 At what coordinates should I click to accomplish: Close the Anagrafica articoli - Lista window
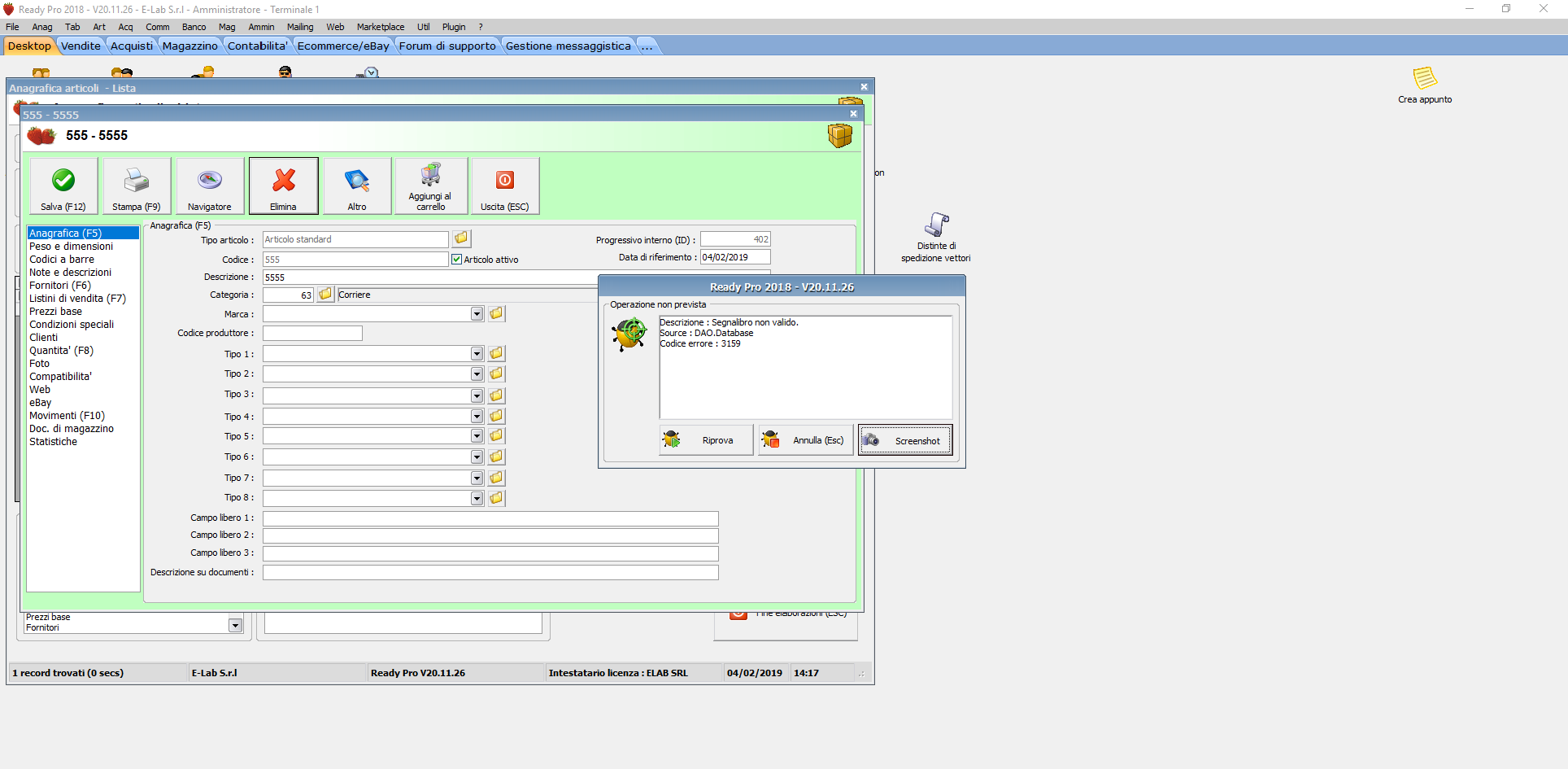(864, 87)
